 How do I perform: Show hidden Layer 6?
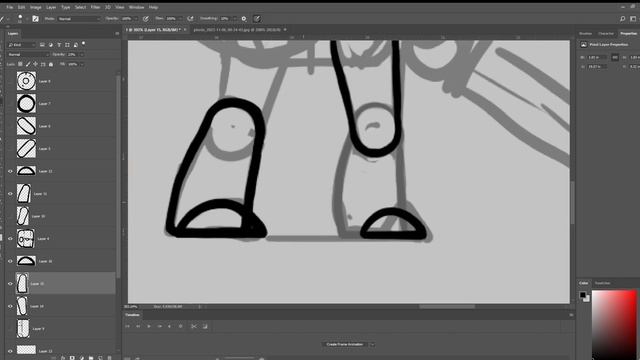tap(10, 126)
